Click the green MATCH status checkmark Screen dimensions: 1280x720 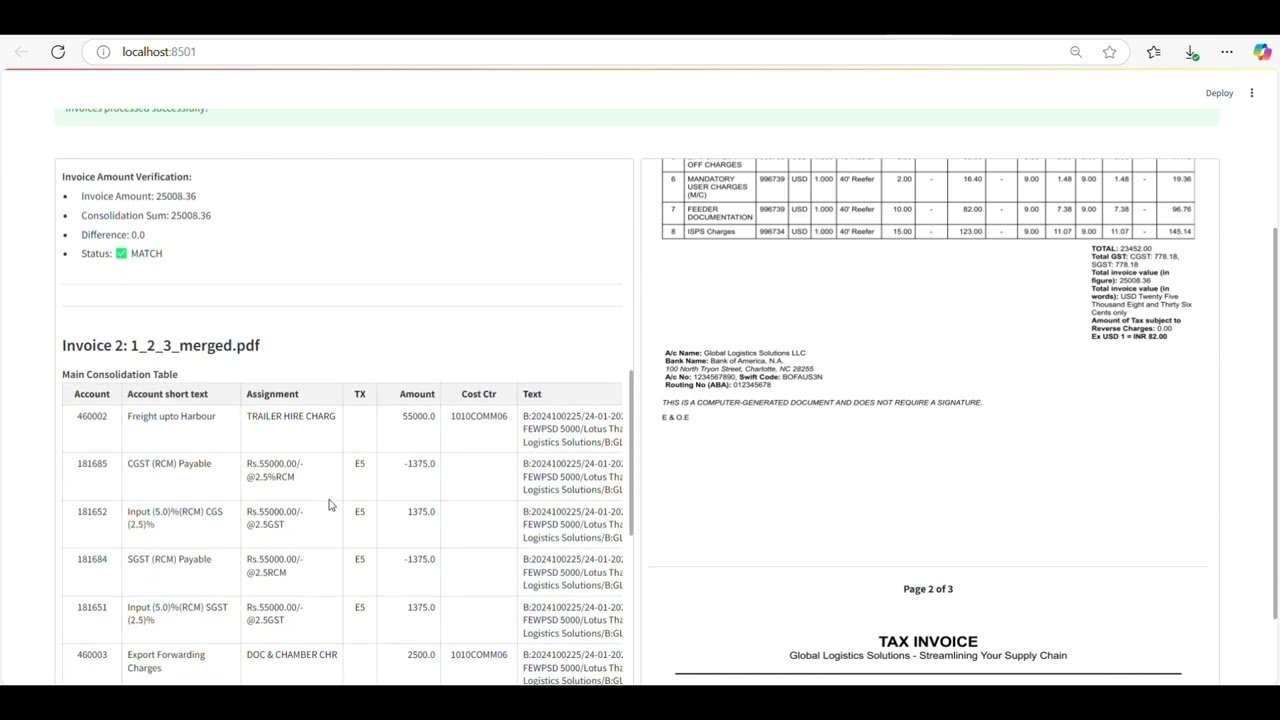[121, 254]
